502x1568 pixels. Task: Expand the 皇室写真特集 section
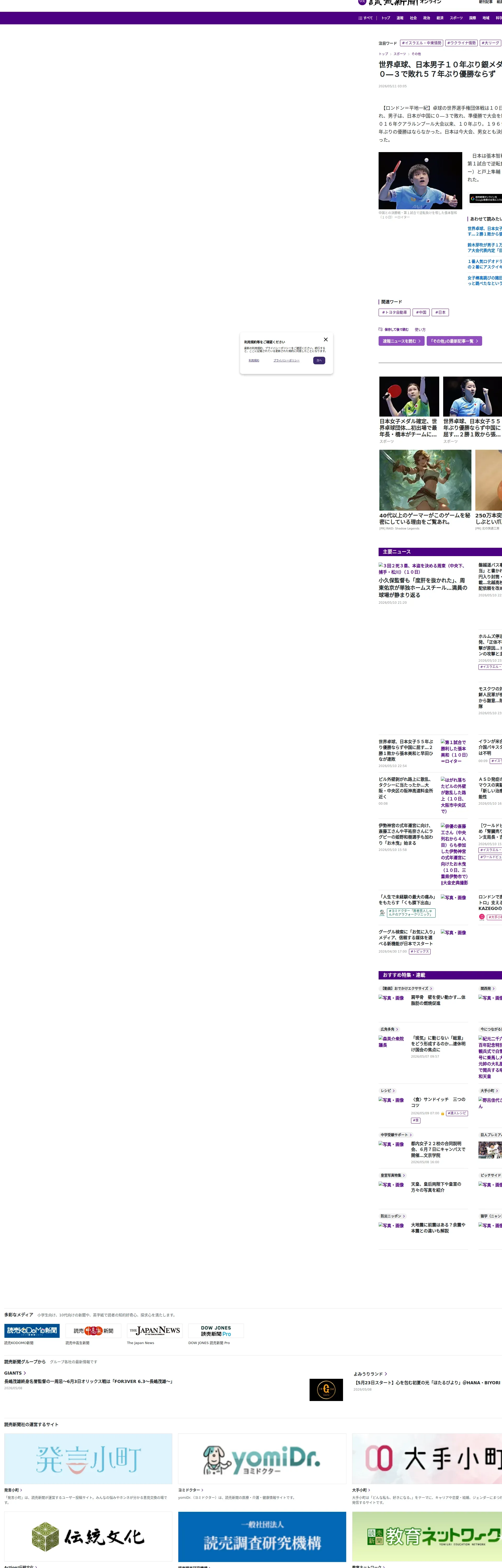pos(392,1175)
